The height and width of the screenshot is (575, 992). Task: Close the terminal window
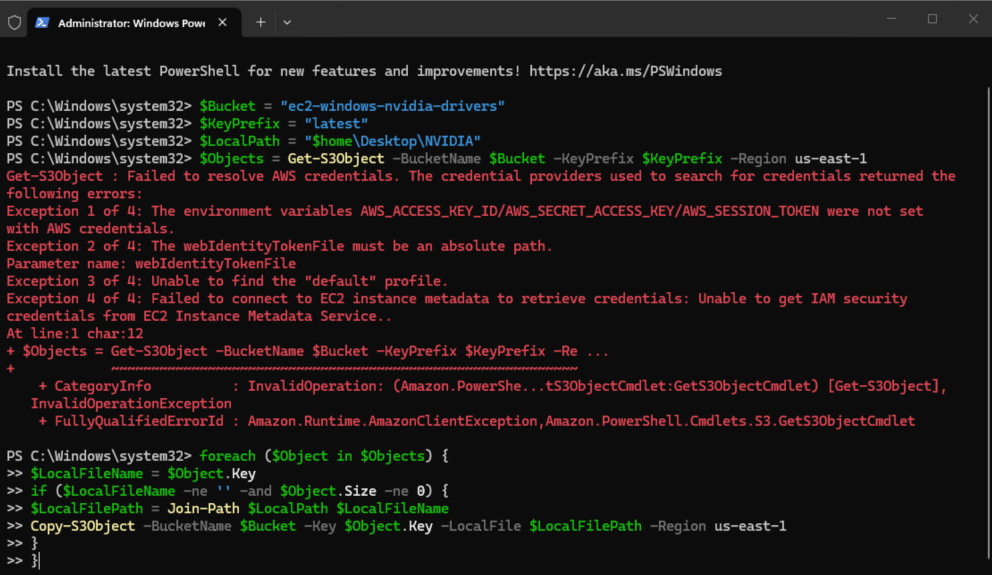[x=974, y=19]
